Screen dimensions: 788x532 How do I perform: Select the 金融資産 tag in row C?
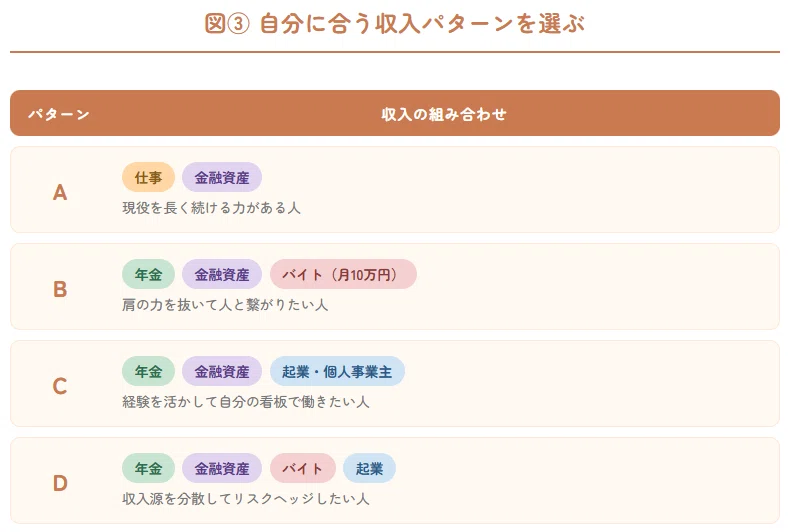click(222, 371)
